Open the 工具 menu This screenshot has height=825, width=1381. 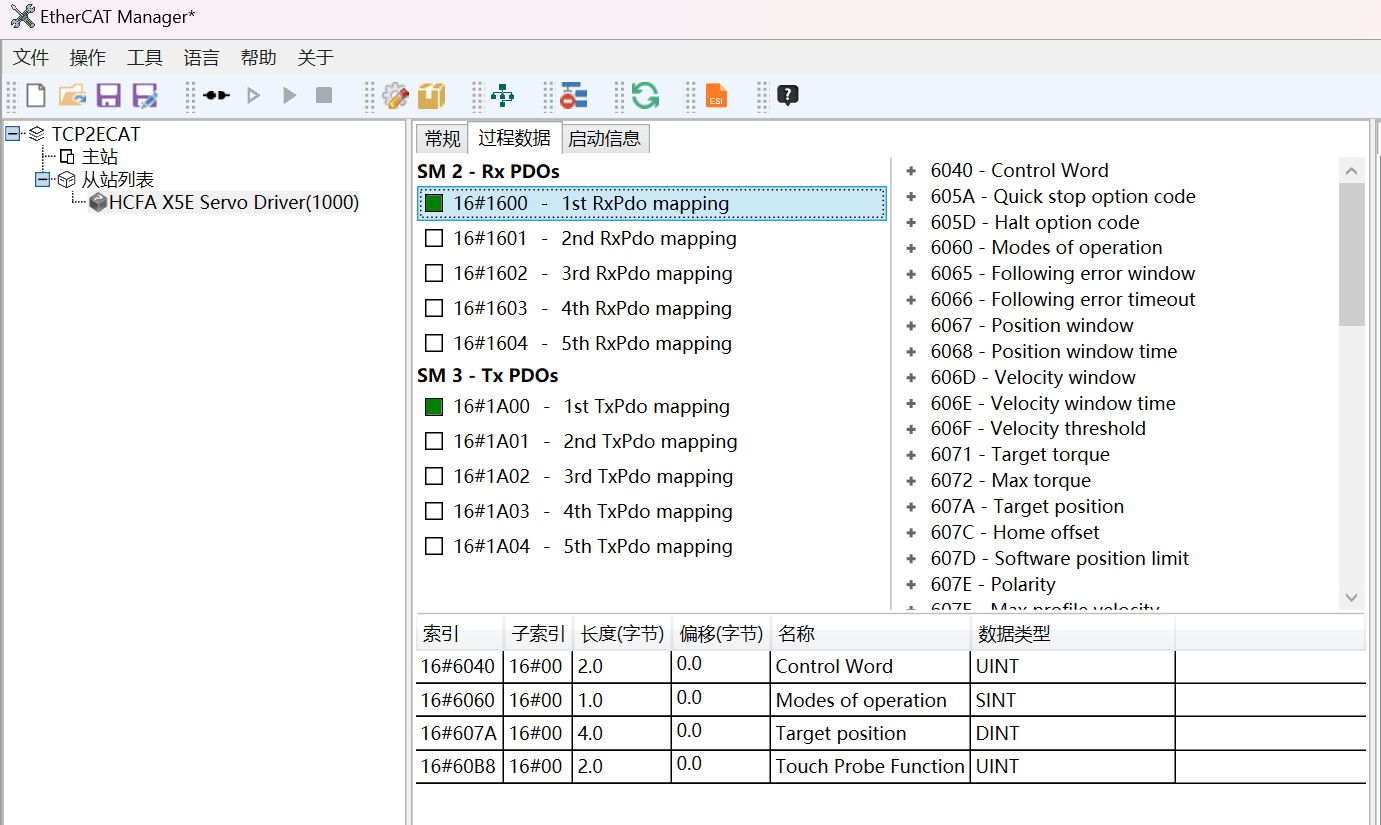click(x=145, y=58)
